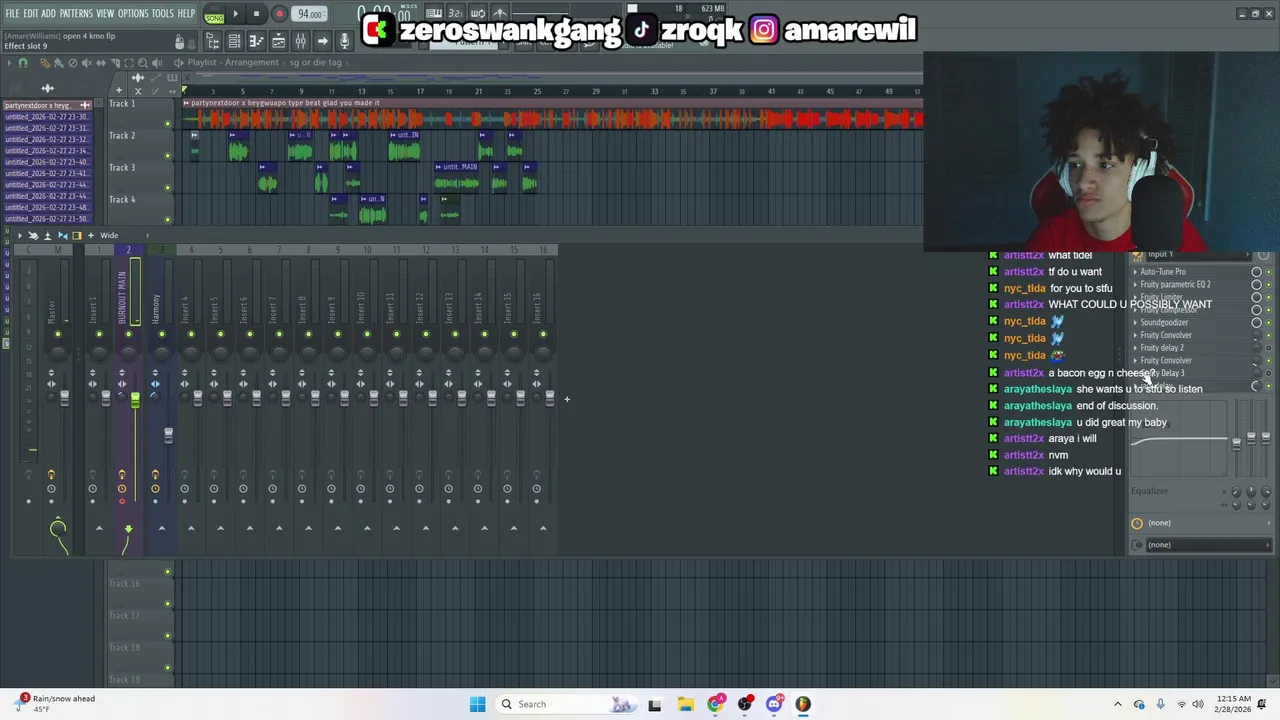Click the tempo 94.000 field
1280x720 pixels.
click(309, 14)
